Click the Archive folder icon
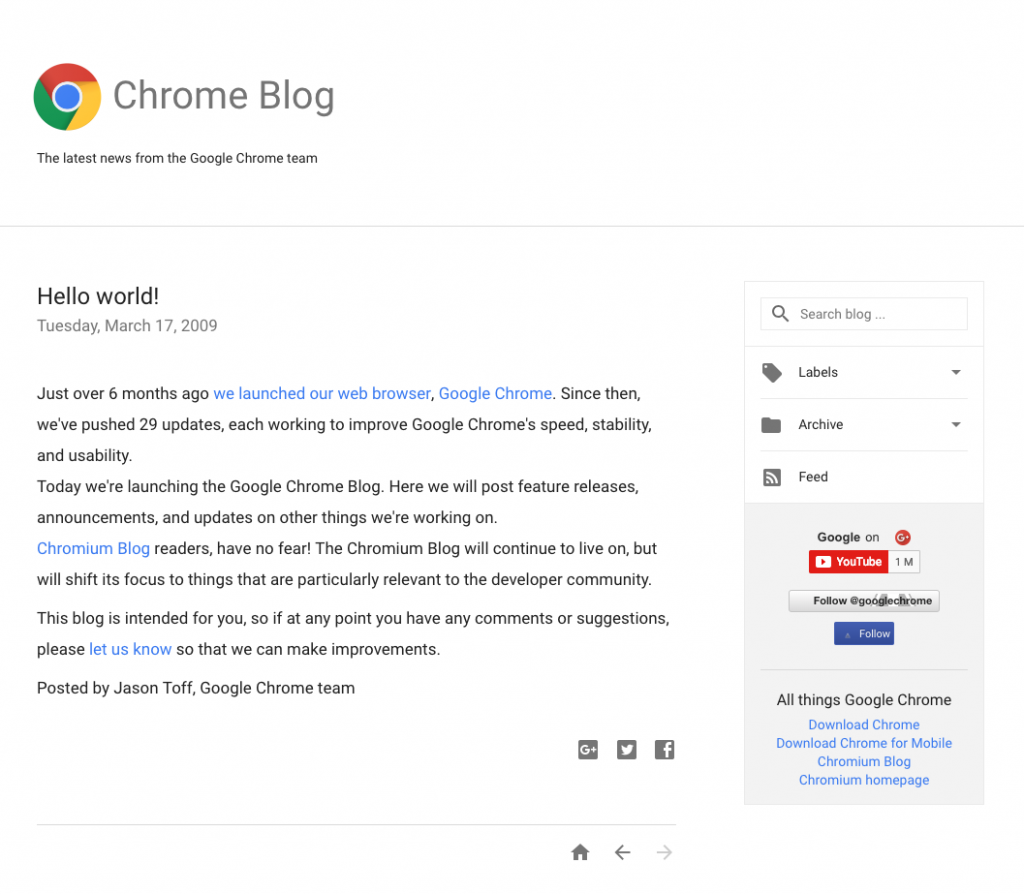 [x=771, y=425]
